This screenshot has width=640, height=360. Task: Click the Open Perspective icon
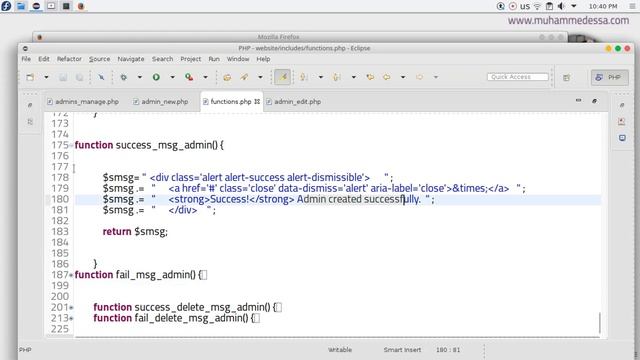[567, 78]
